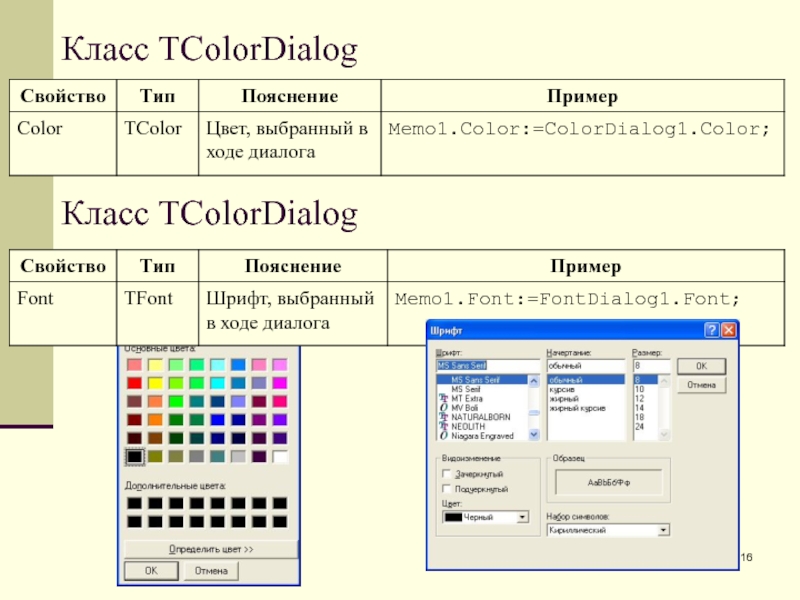
Task: Select the MT Extra font entry
Action: 469,399
